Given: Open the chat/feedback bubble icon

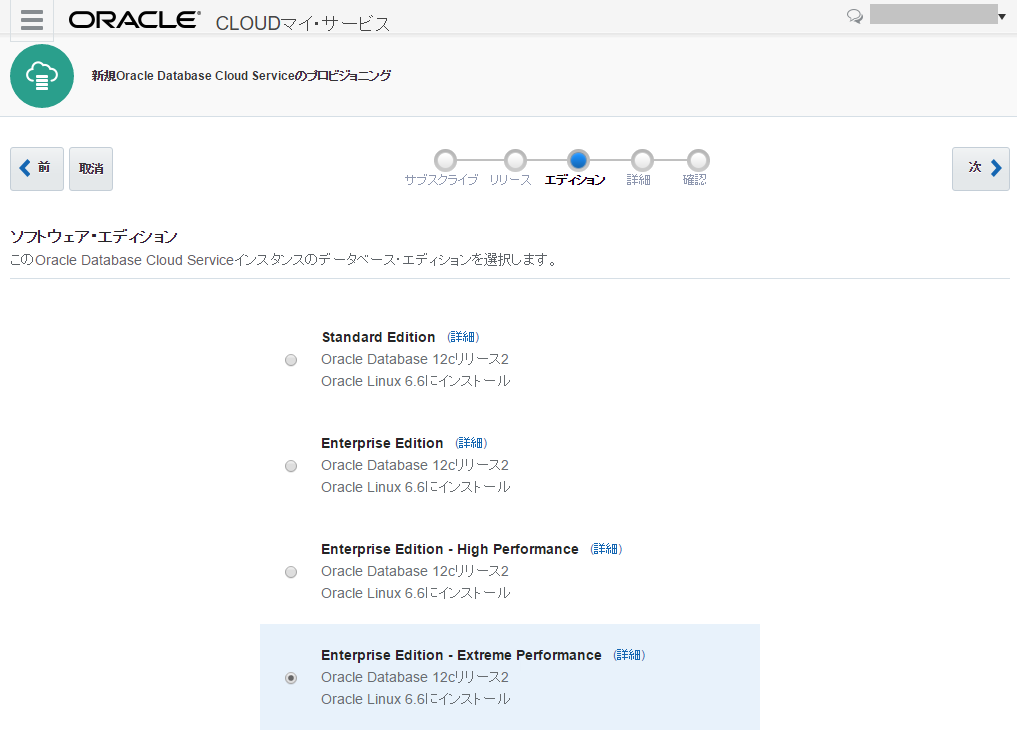Looking at the screenshot, I should pyautogui.click(x=855, y=16).
